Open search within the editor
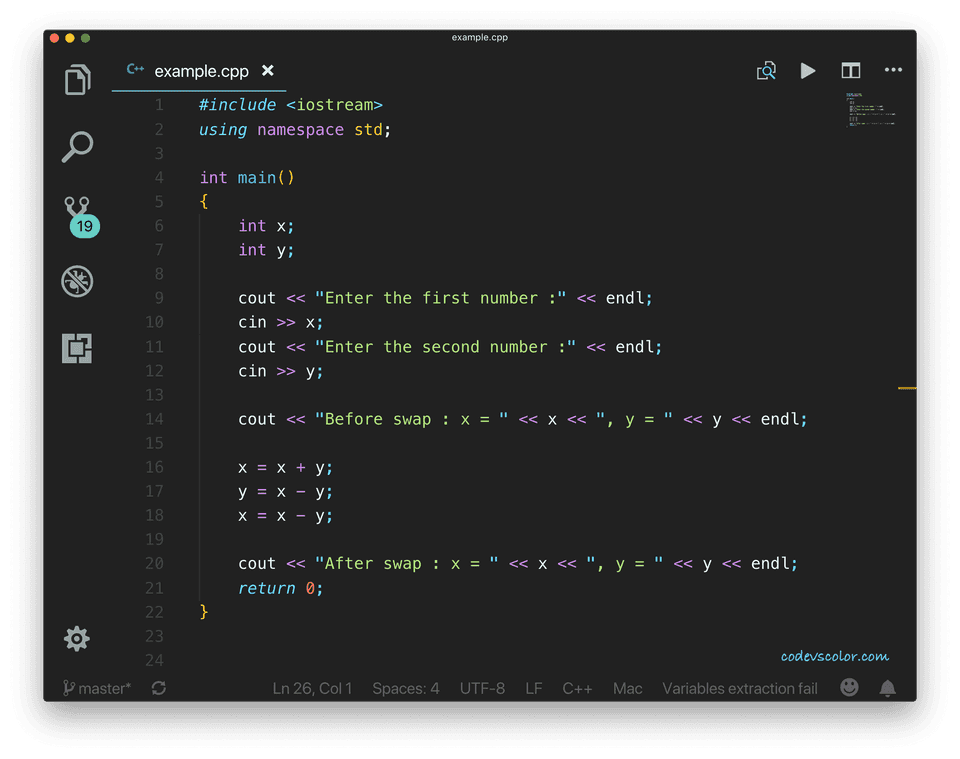Viewport: 960px width, 759px height. [x=766, y=70]
